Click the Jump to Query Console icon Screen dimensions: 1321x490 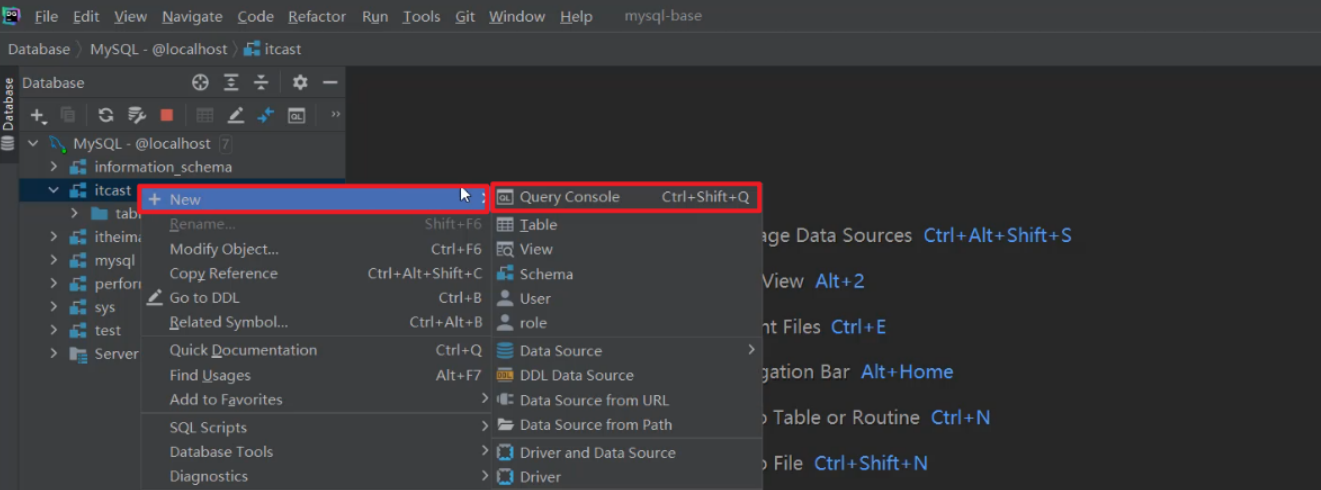click(x=296, y=115)
